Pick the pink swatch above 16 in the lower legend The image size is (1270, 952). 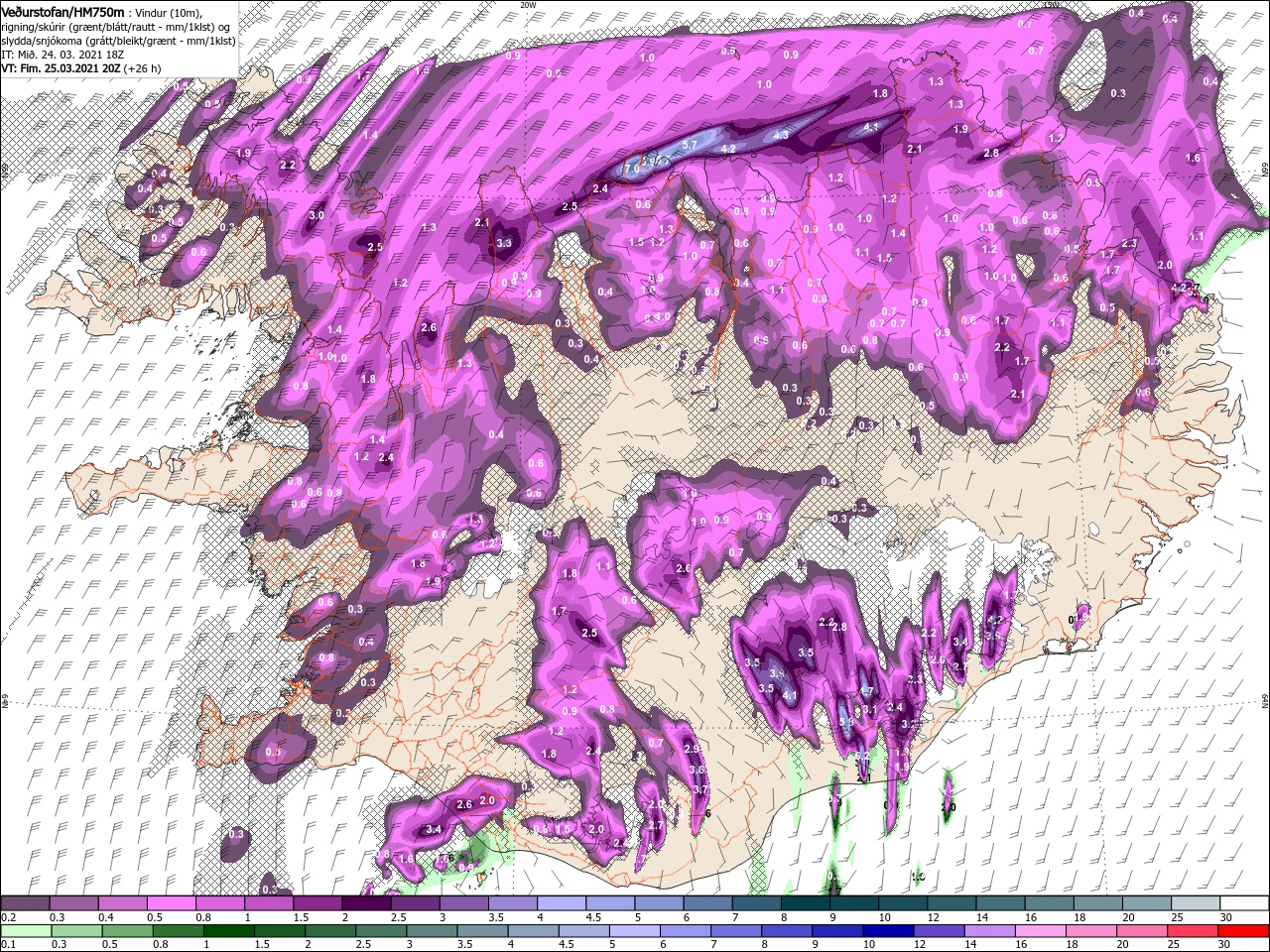pos(1041,931)
